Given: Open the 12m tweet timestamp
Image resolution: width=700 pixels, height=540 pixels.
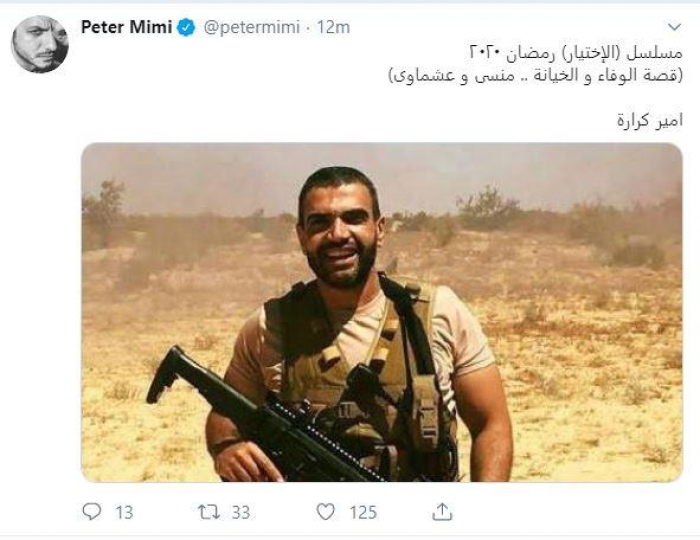Looking at the screenshot, I should tap(333, 28).
